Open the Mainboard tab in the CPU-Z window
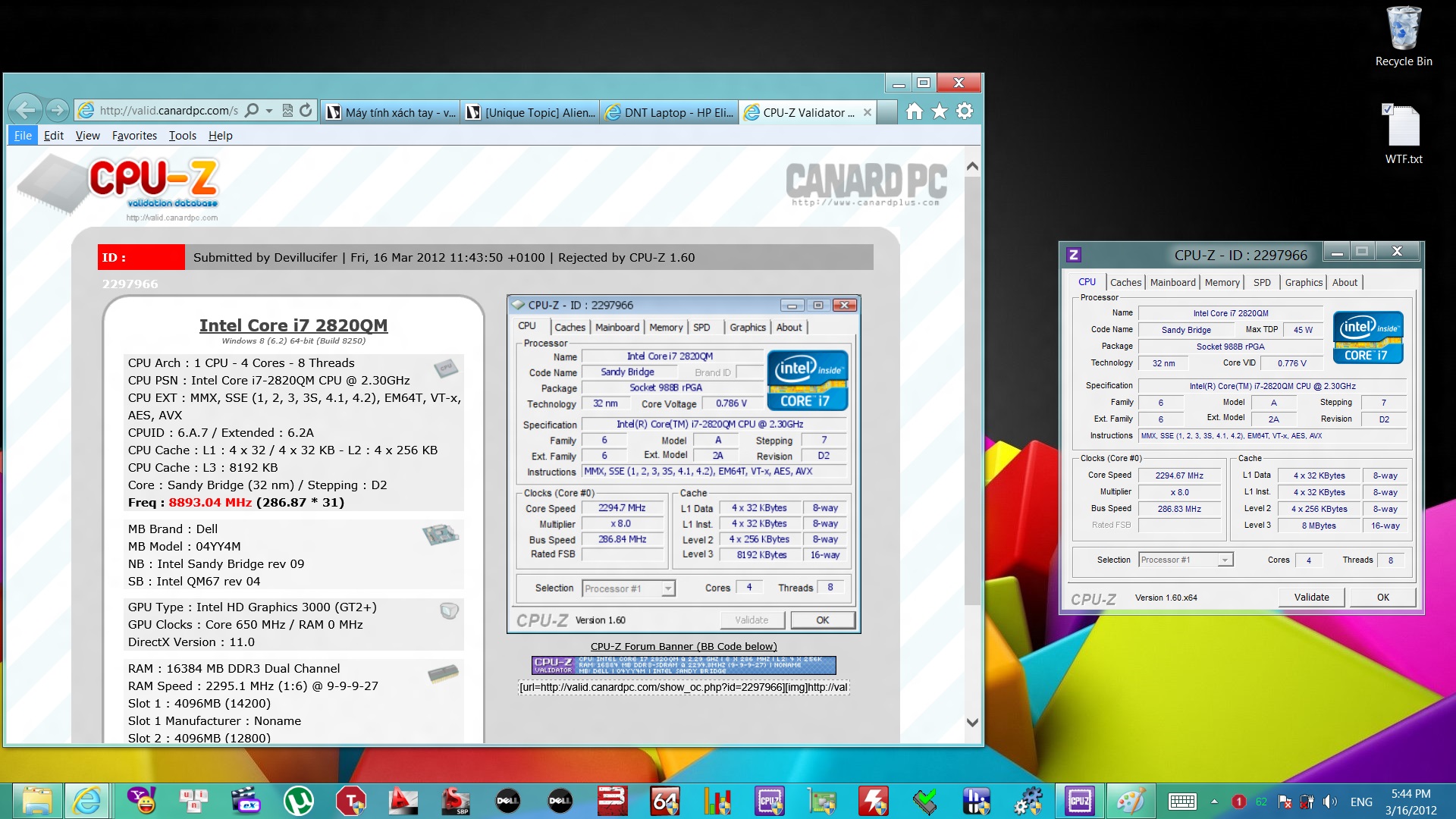The image size is (1456, 819). click(1172, 282)
